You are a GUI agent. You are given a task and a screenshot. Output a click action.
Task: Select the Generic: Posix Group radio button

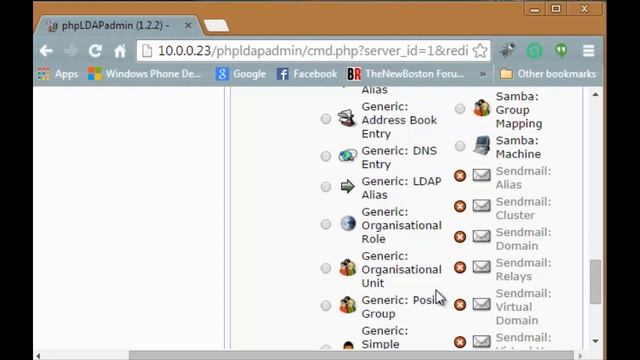326,305
